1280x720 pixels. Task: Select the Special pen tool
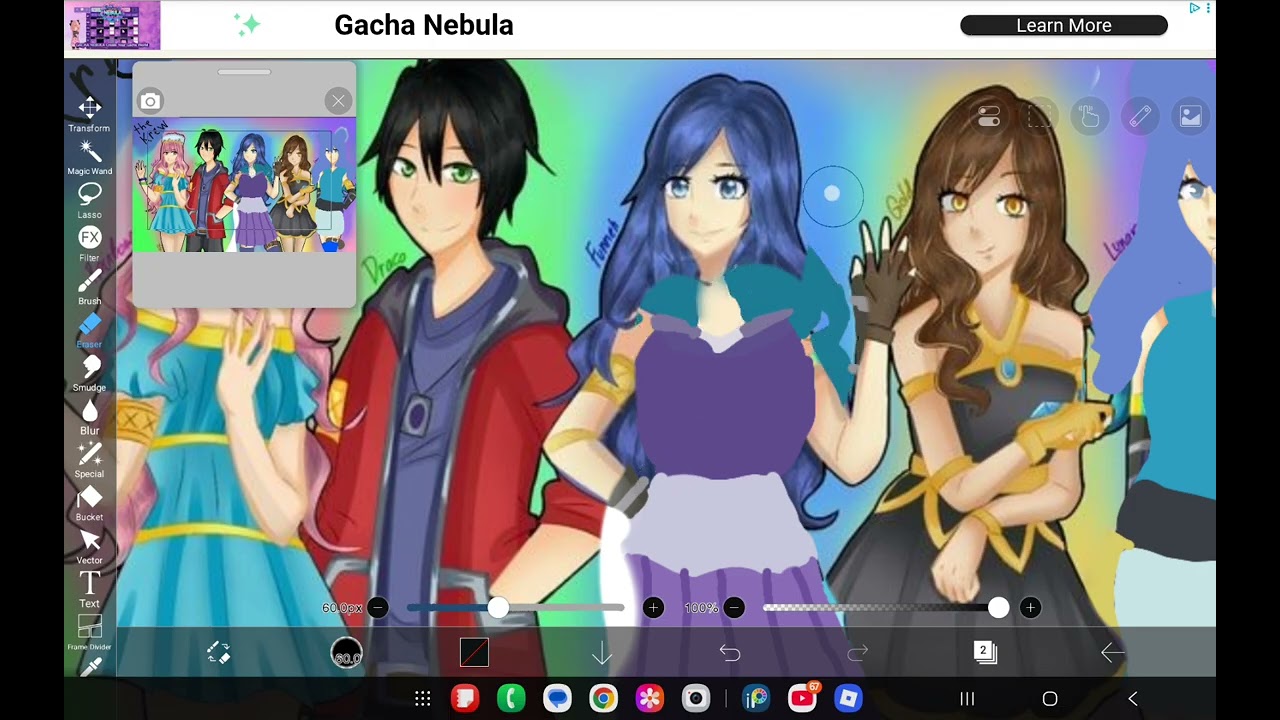[x=89, y=459]
